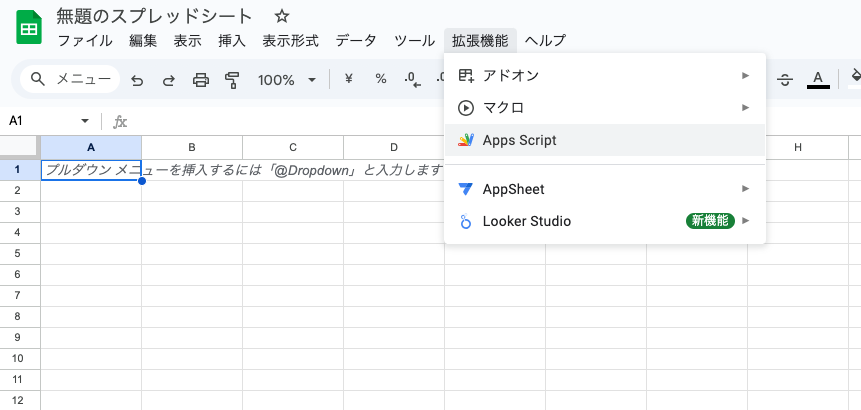Select column B header

coord(192,148)
